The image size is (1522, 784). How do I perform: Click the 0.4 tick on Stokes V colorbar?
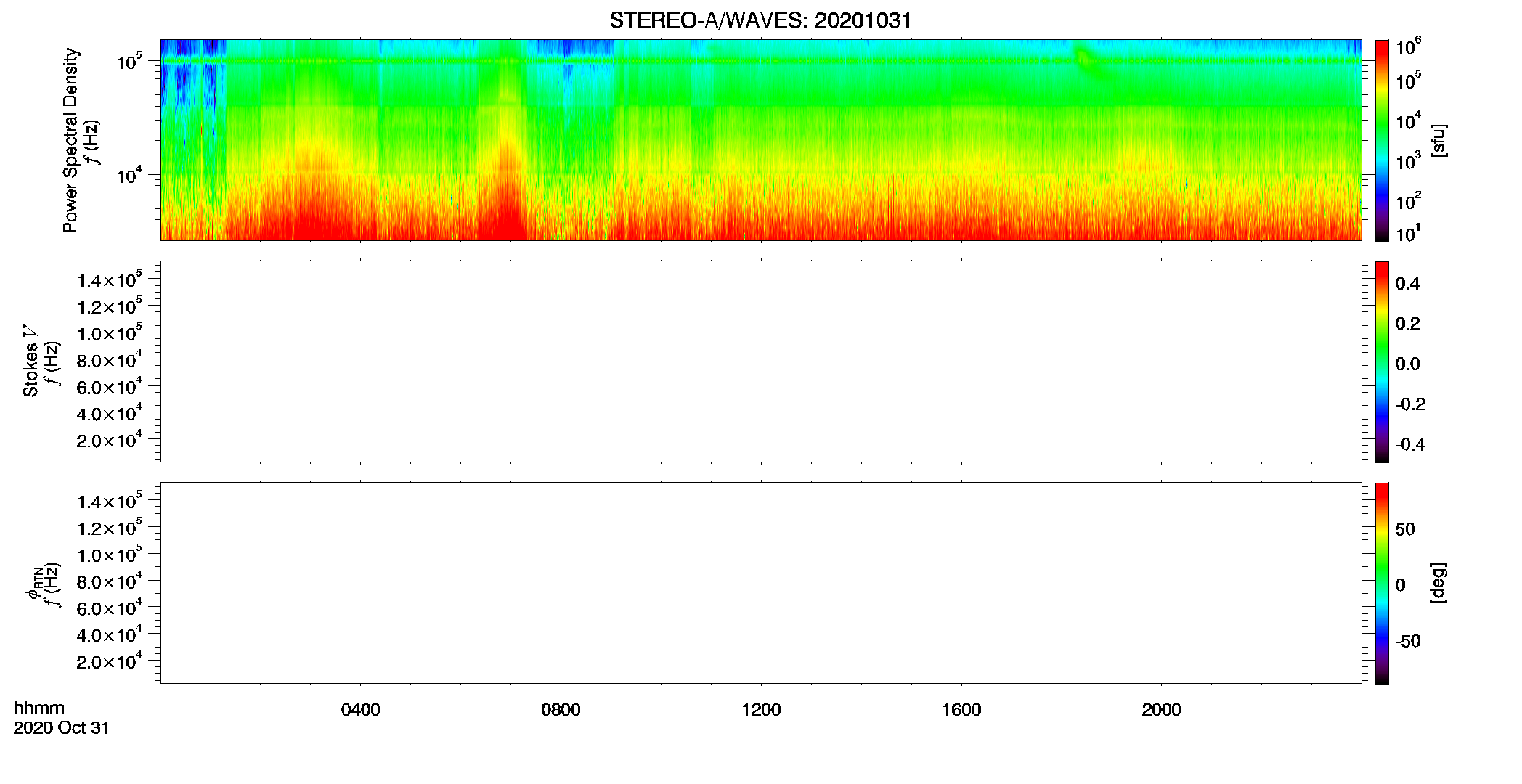tap(1407, 284)
